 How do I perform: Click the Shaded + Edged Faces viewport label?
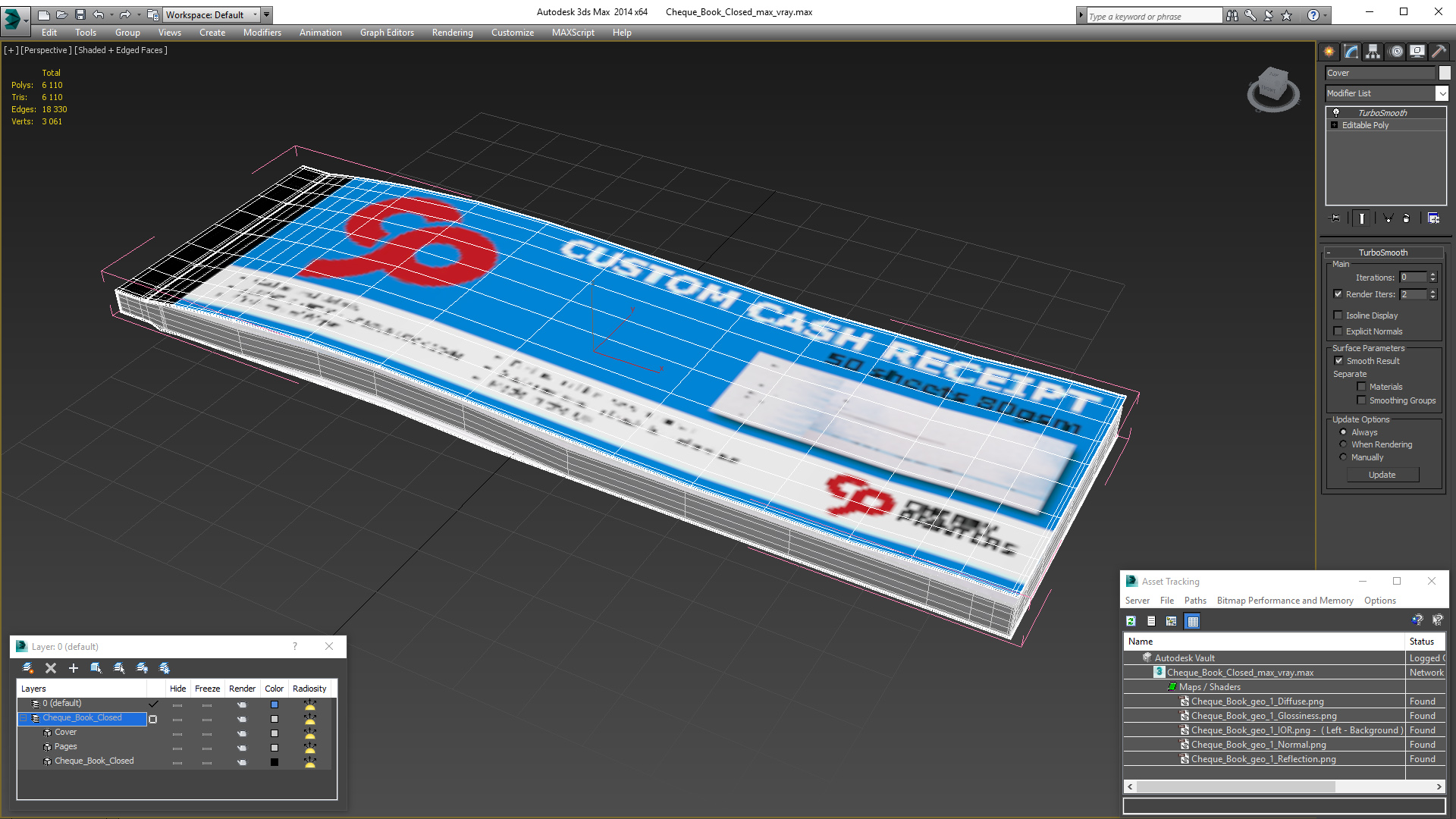click(121, 50)
